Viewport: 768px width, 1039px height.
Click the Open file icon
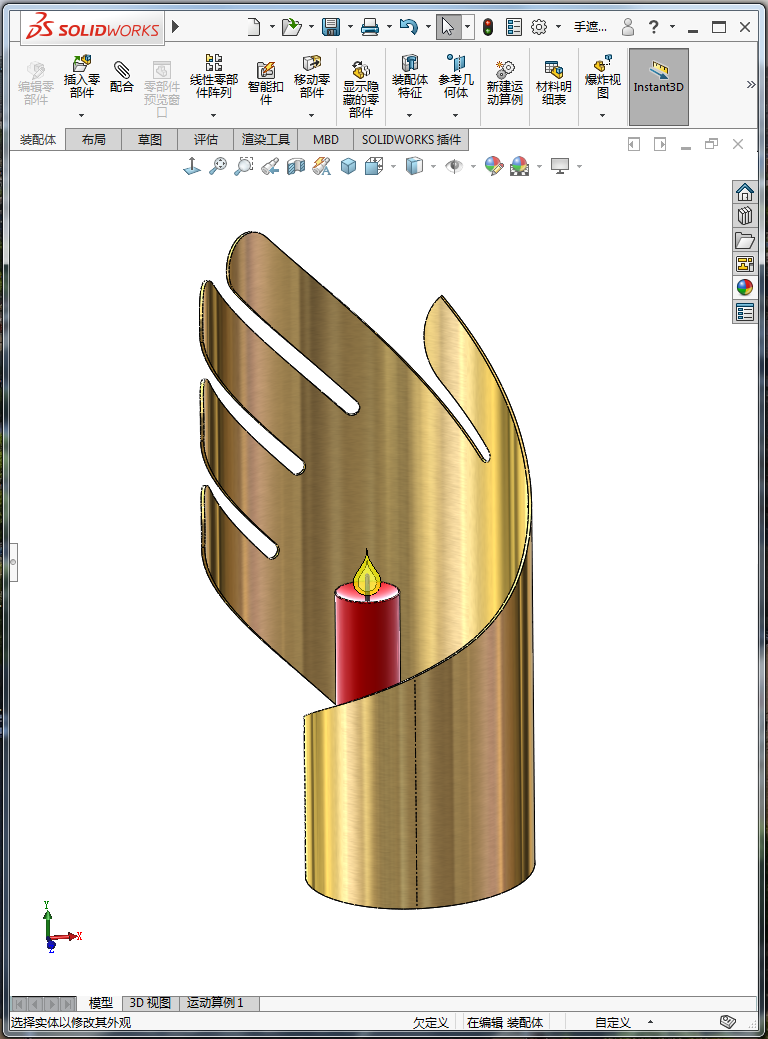(x=291, y=27)
